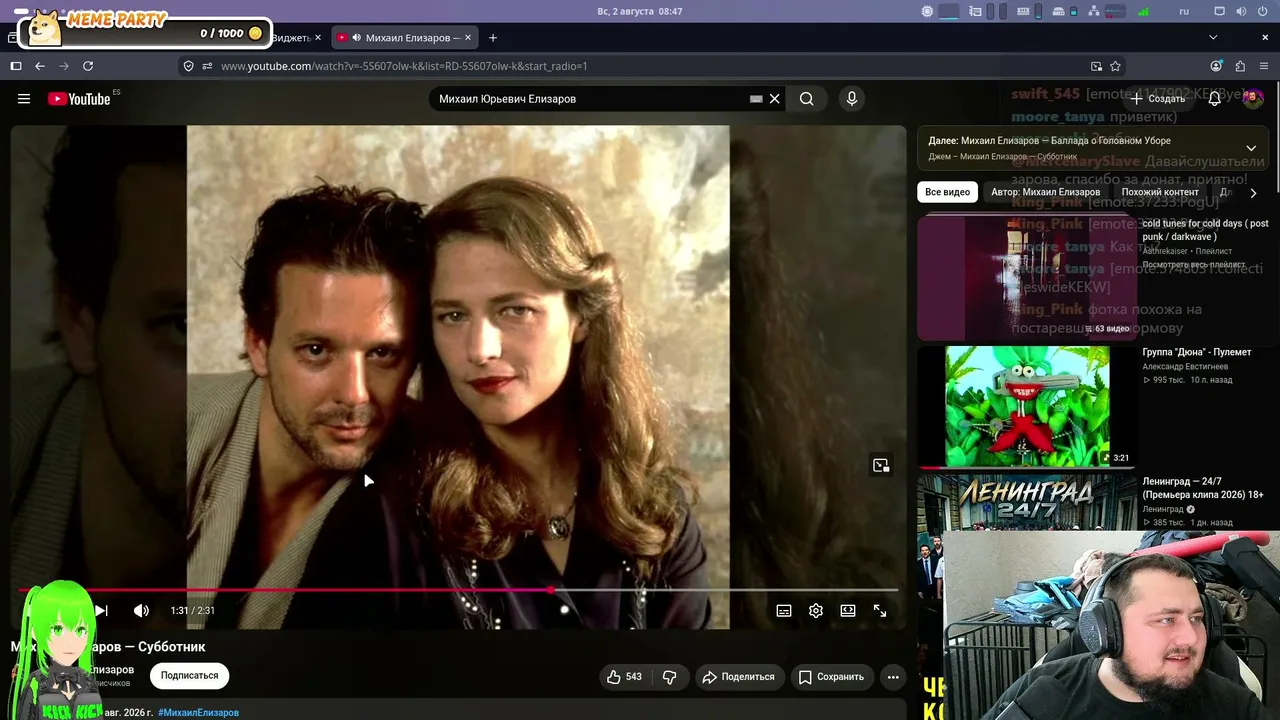Viewport: 1280px width, 720px height.
Task: Open the system power menu icon
Action: (1263, 11)
